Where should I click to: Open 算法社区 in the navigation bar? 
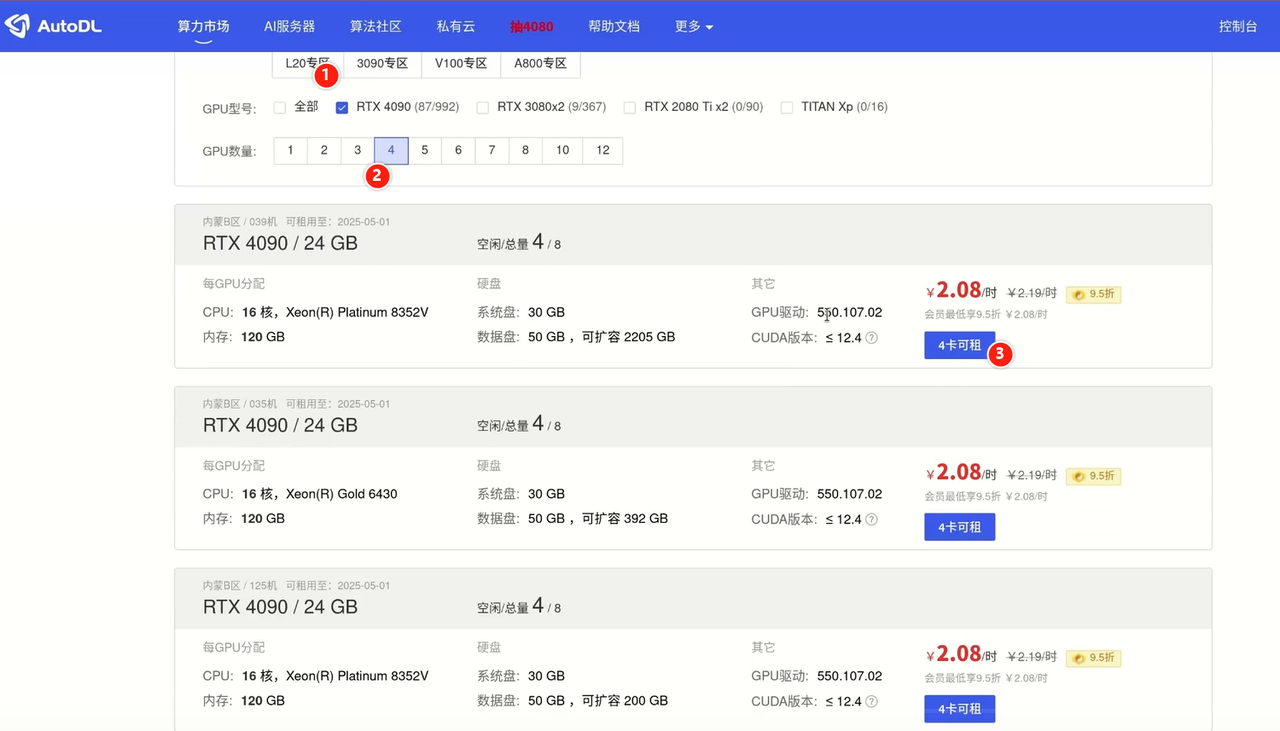375,26
